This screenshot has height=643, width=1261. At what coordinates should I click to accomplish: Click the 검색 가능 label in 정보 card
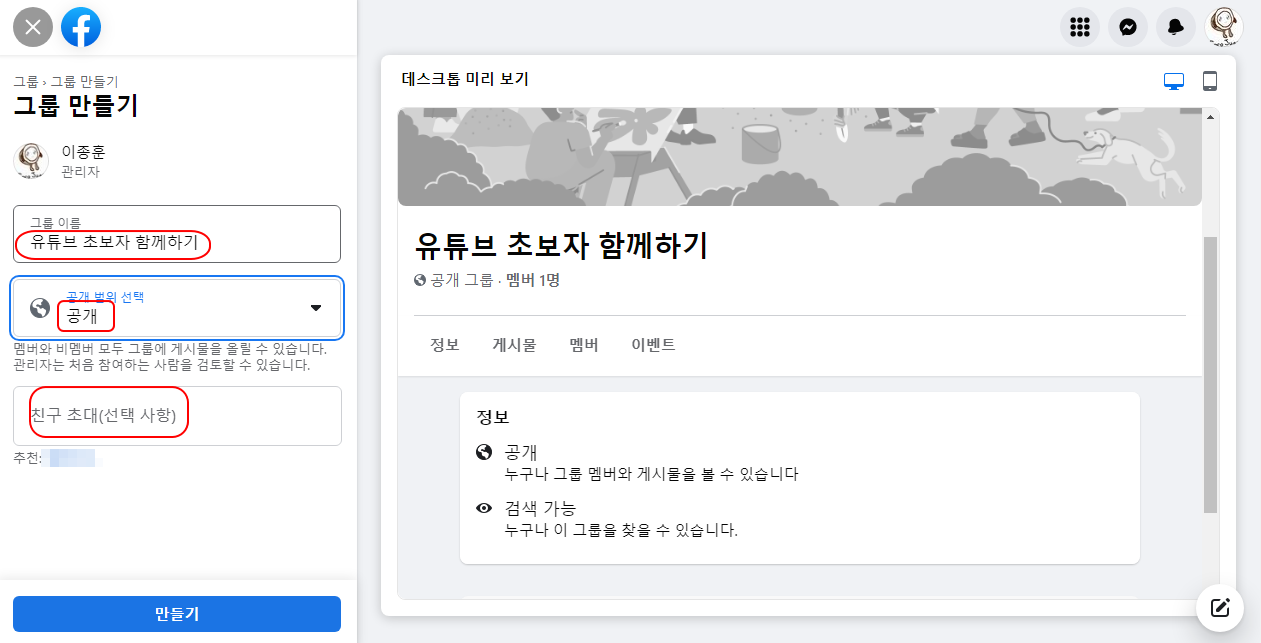click(541, 509)
